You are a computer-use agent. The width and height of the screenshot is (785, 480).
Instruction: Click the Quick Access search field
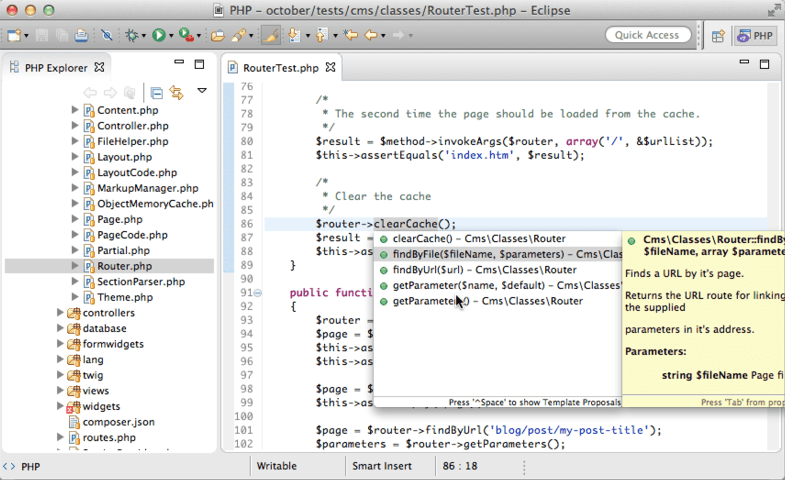click(x=647, y=35)
